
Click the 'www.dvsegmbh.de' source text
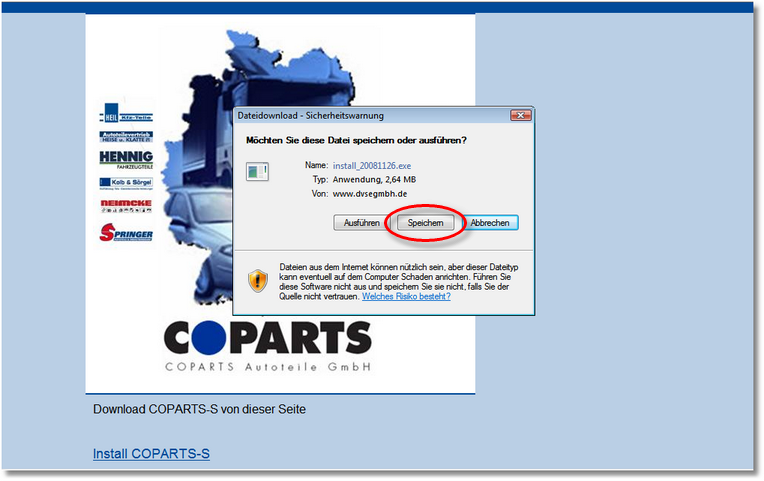(x=369, y=193)
